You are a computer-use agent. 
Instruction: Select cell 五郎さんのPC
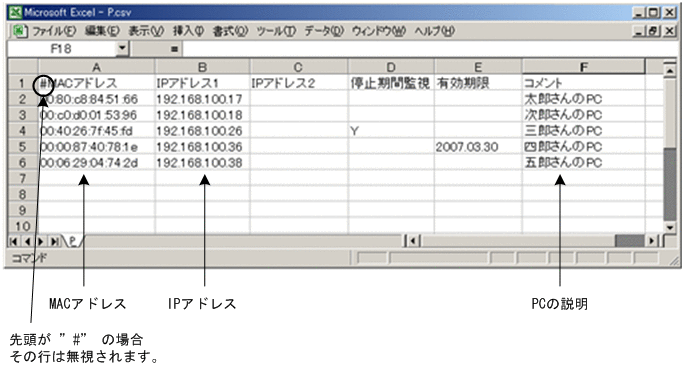tap(584, 163)
